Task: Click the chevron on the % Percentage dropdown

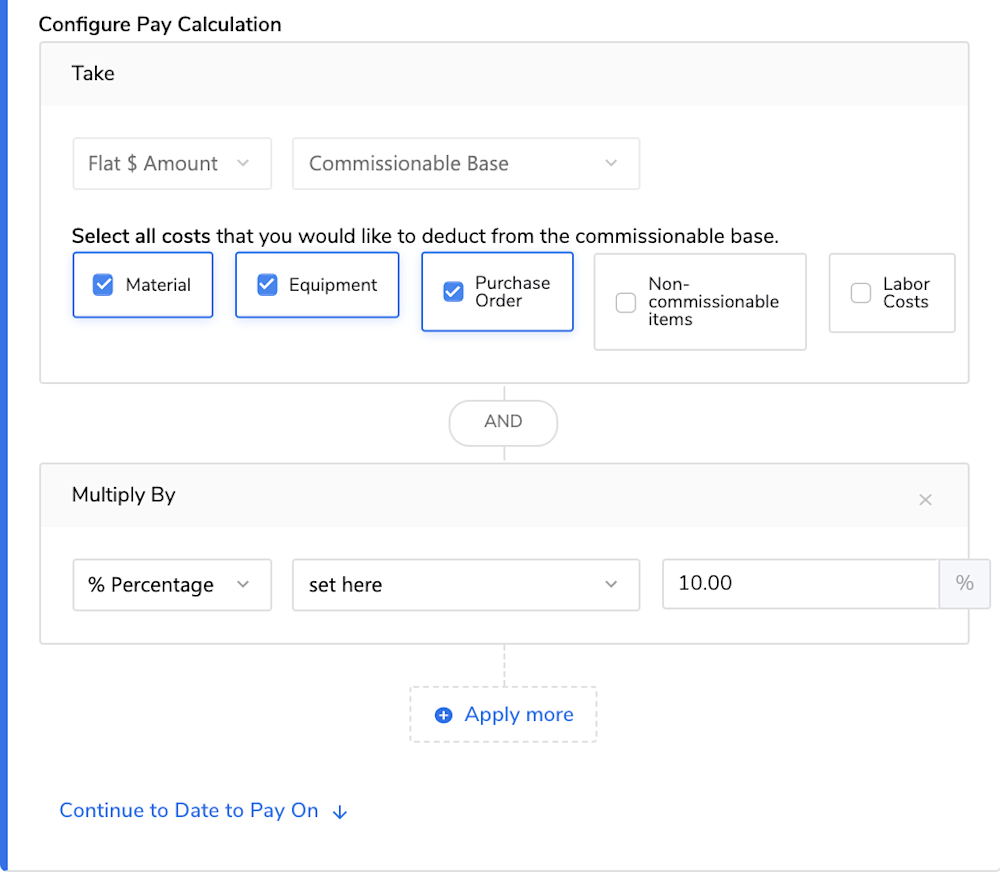Action: (x=243, y=584)
